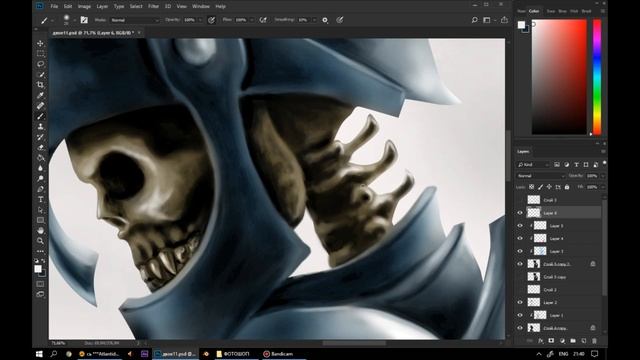Open the Flow slider dropdown arrow
This screenshot has width=640, height=360.
pos(252,20)
